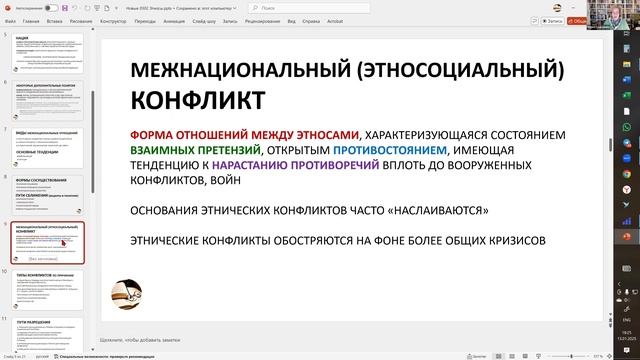
Task: Open the Анимация tab
Action: tap(174, 21)
